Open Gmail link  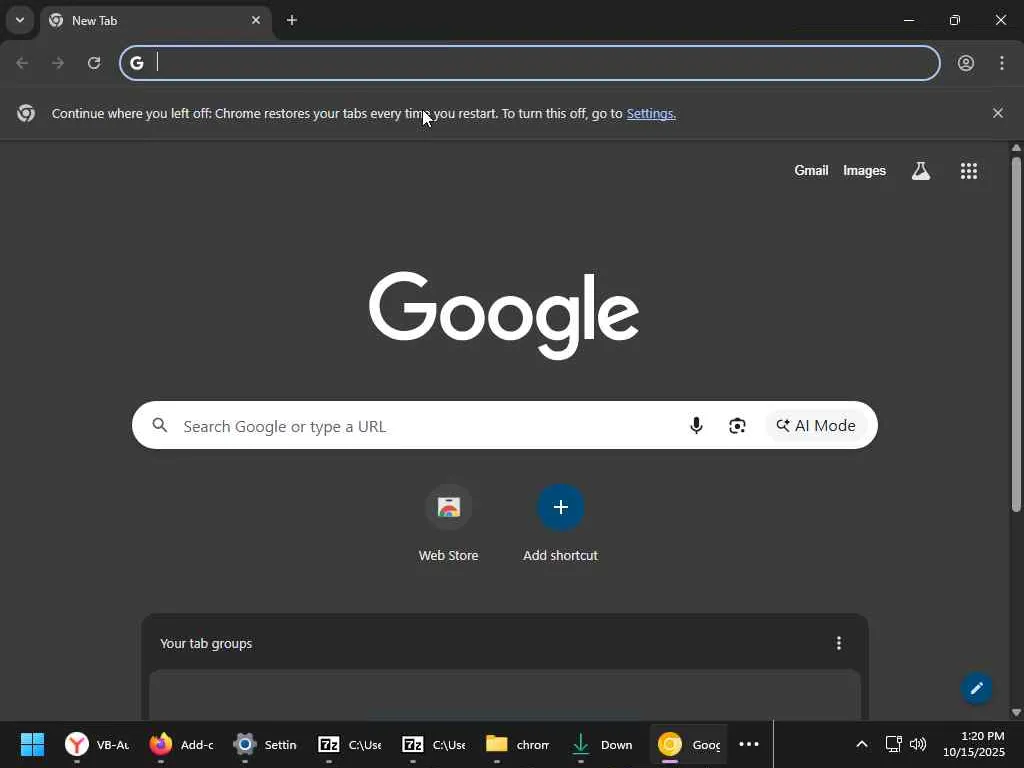[x=811, y=170]
